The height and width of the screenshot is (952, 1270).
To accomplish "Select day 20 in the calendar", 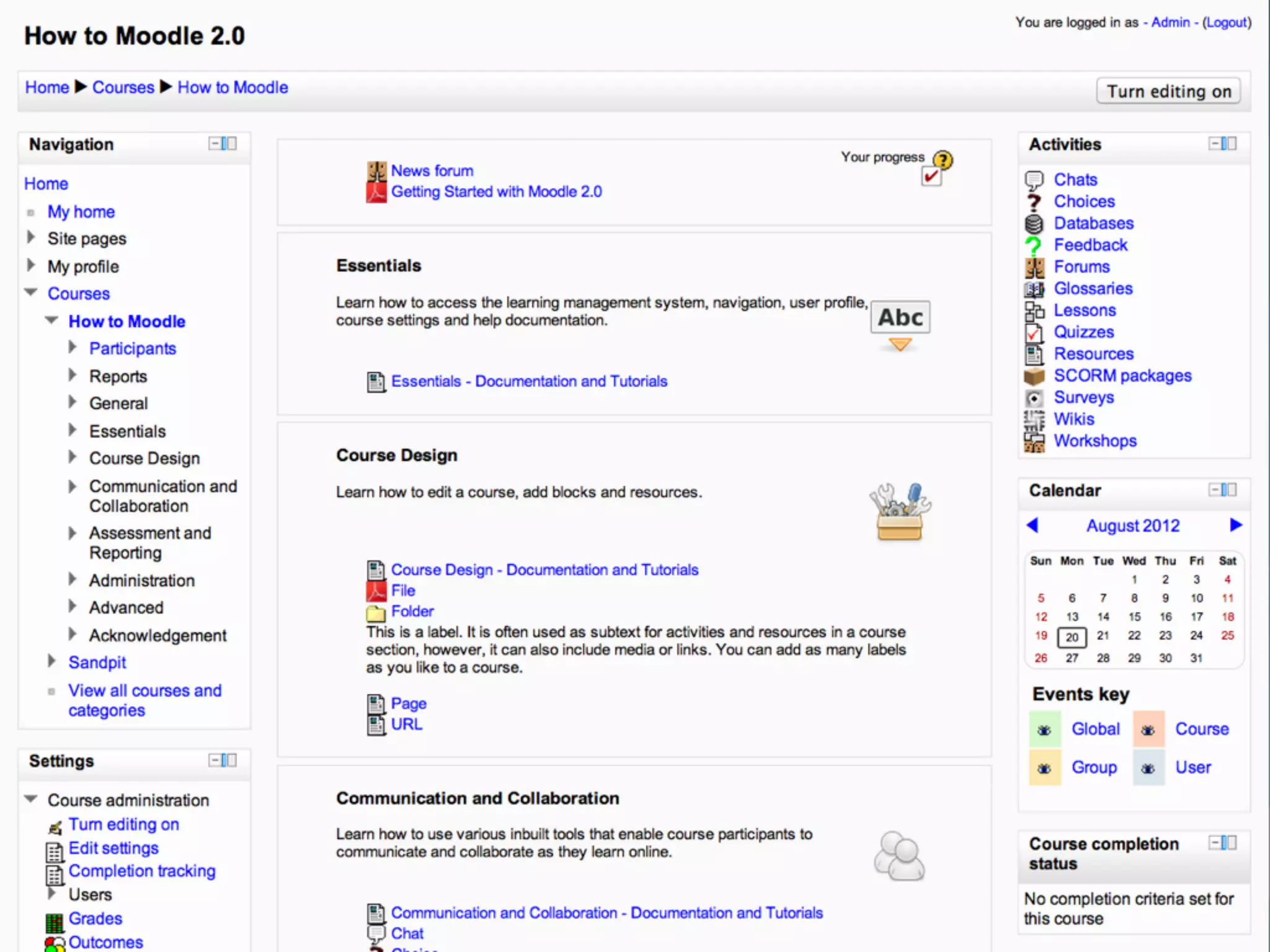I will coord(1072,637).
